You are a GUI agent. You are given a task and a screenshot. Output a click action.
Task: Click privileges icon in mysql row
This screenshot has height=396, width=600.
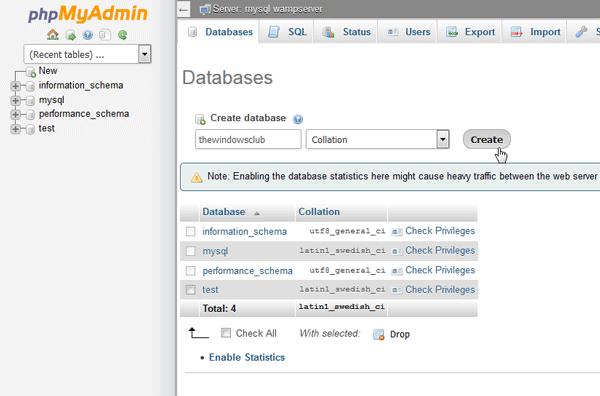point(396,251)
